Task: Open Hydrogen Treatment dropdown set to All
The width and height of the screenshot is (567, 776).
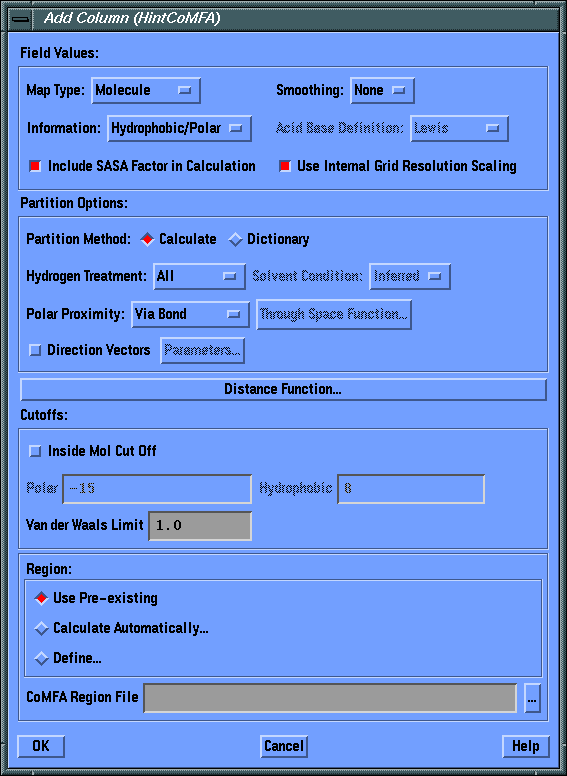Action: point(199,276)
